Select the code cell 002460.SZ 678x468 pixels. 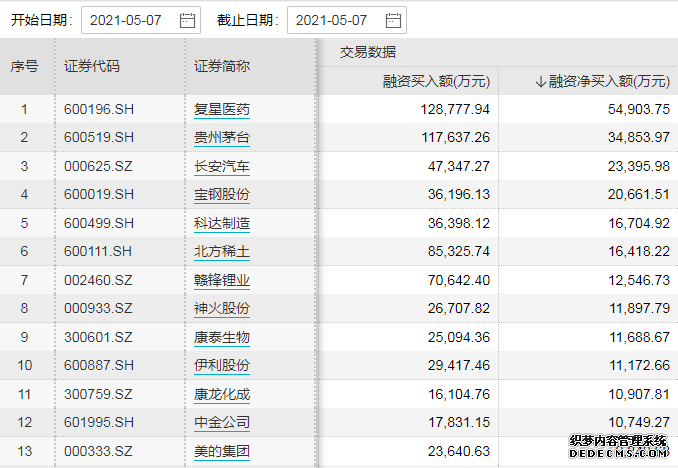[x=98, y=280]
